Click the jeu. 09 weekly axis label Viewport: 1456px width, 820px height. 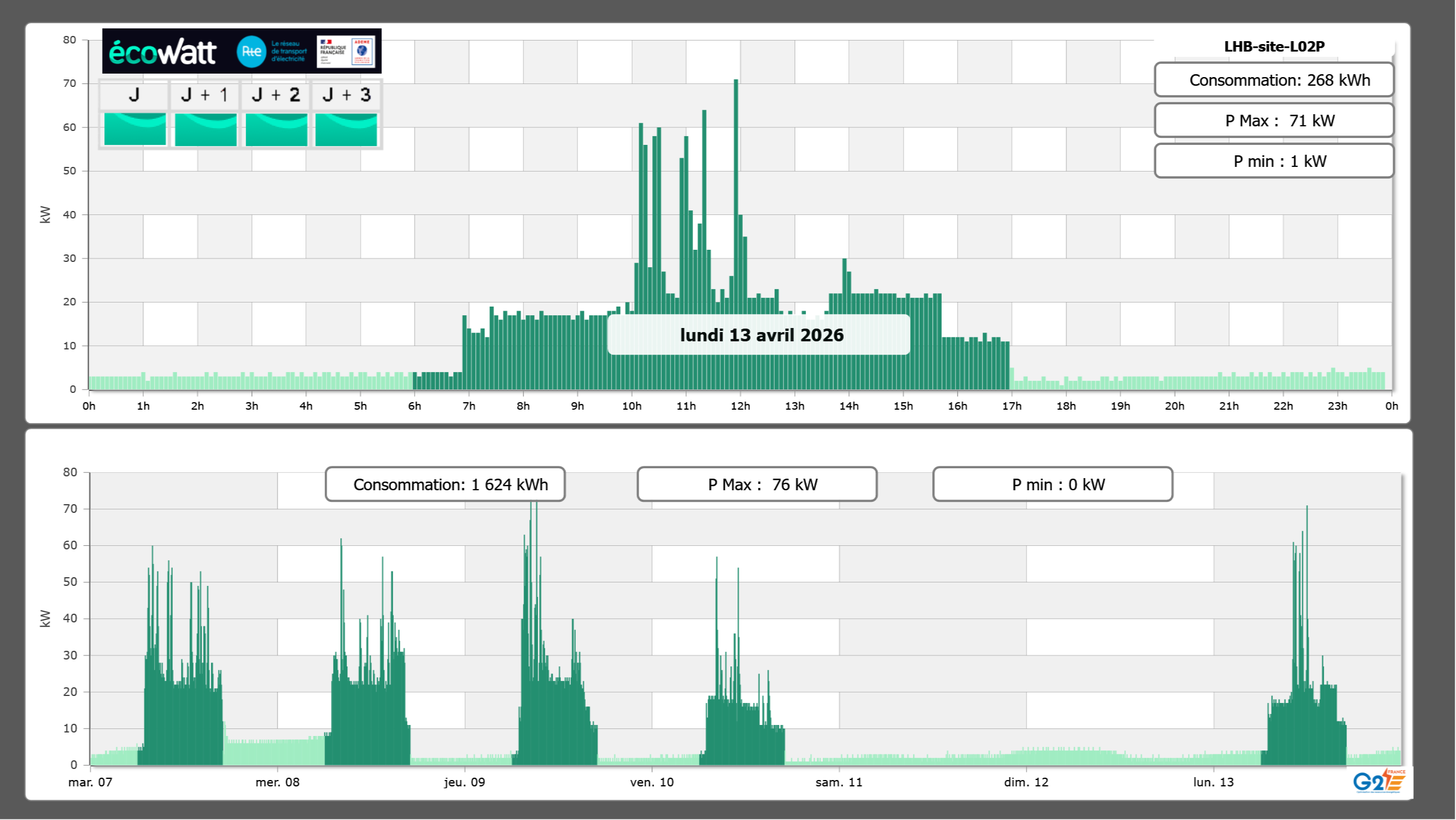coord(464,782)
